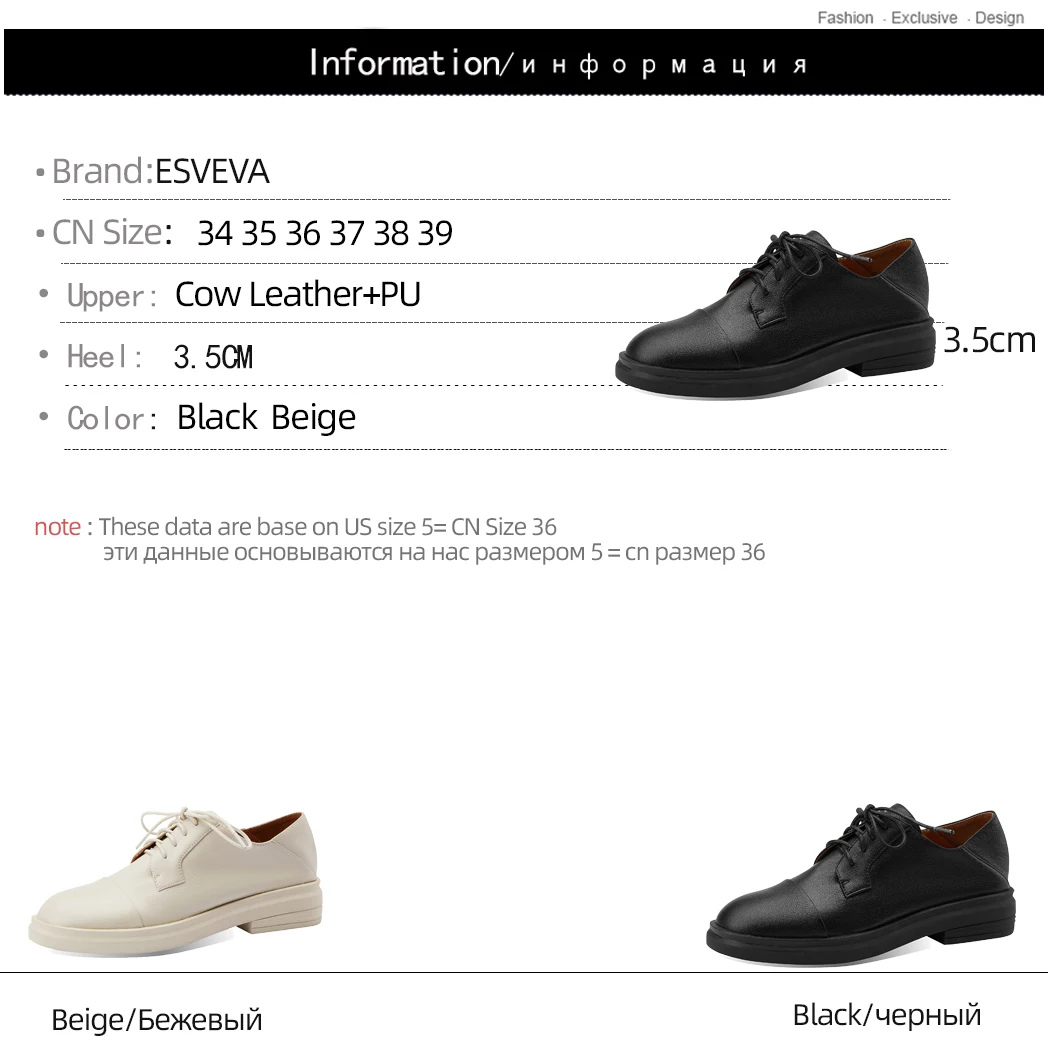1048x1048 pixels.
Task: Click the Fashion Exclusive Design tagline
Action: pos(920,18)
